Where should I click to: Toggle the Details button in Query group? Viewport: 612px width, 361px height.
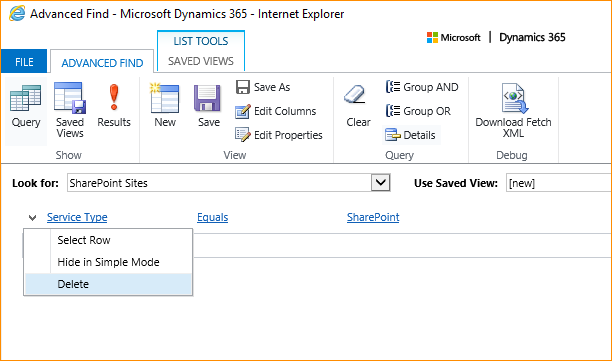[411, 135]
